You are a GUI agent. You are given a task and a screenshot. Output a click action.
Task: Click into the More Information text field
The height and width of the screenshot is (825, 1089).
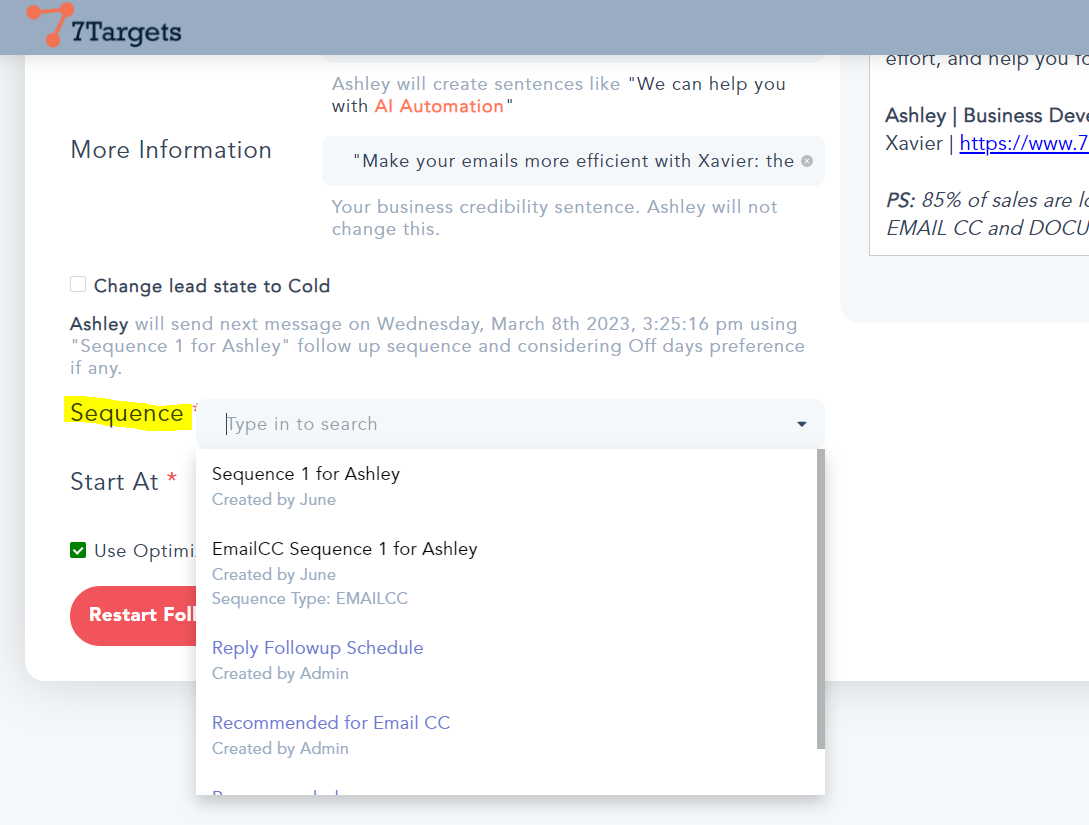pos(570,161)
